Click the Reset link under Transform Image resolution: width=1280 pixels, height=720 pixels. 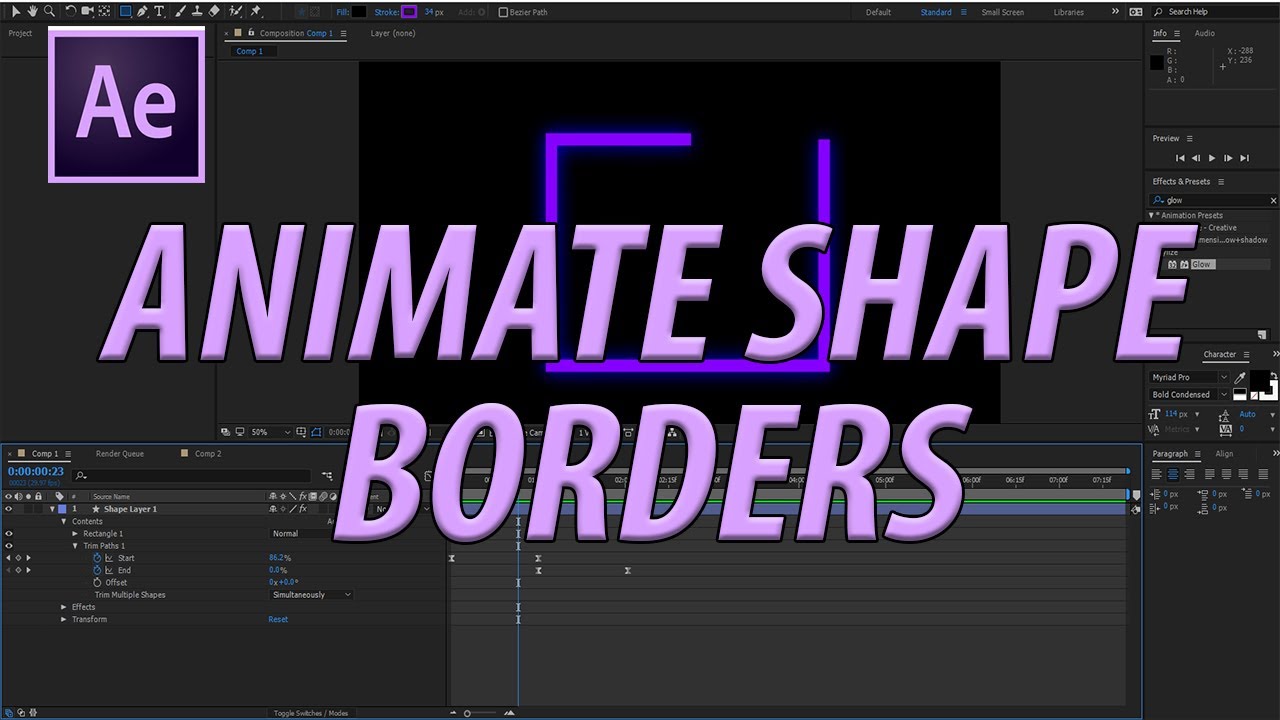tap(278, 619)
